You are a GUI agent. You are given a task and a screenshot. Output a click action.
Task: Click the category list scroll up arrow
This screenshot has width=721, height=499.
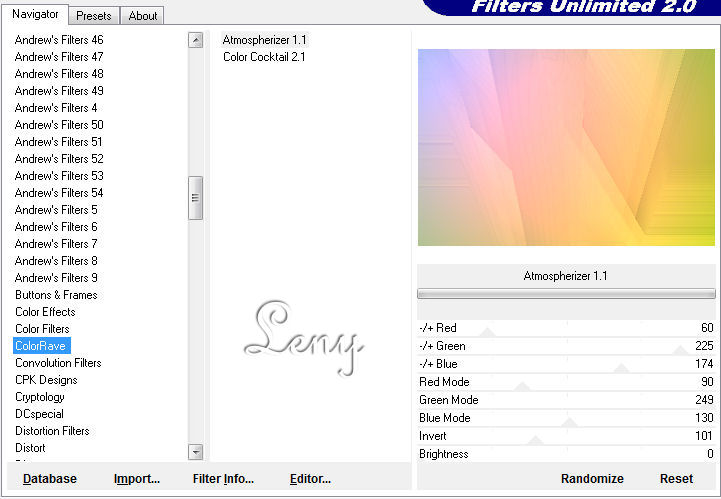[195, 40]
